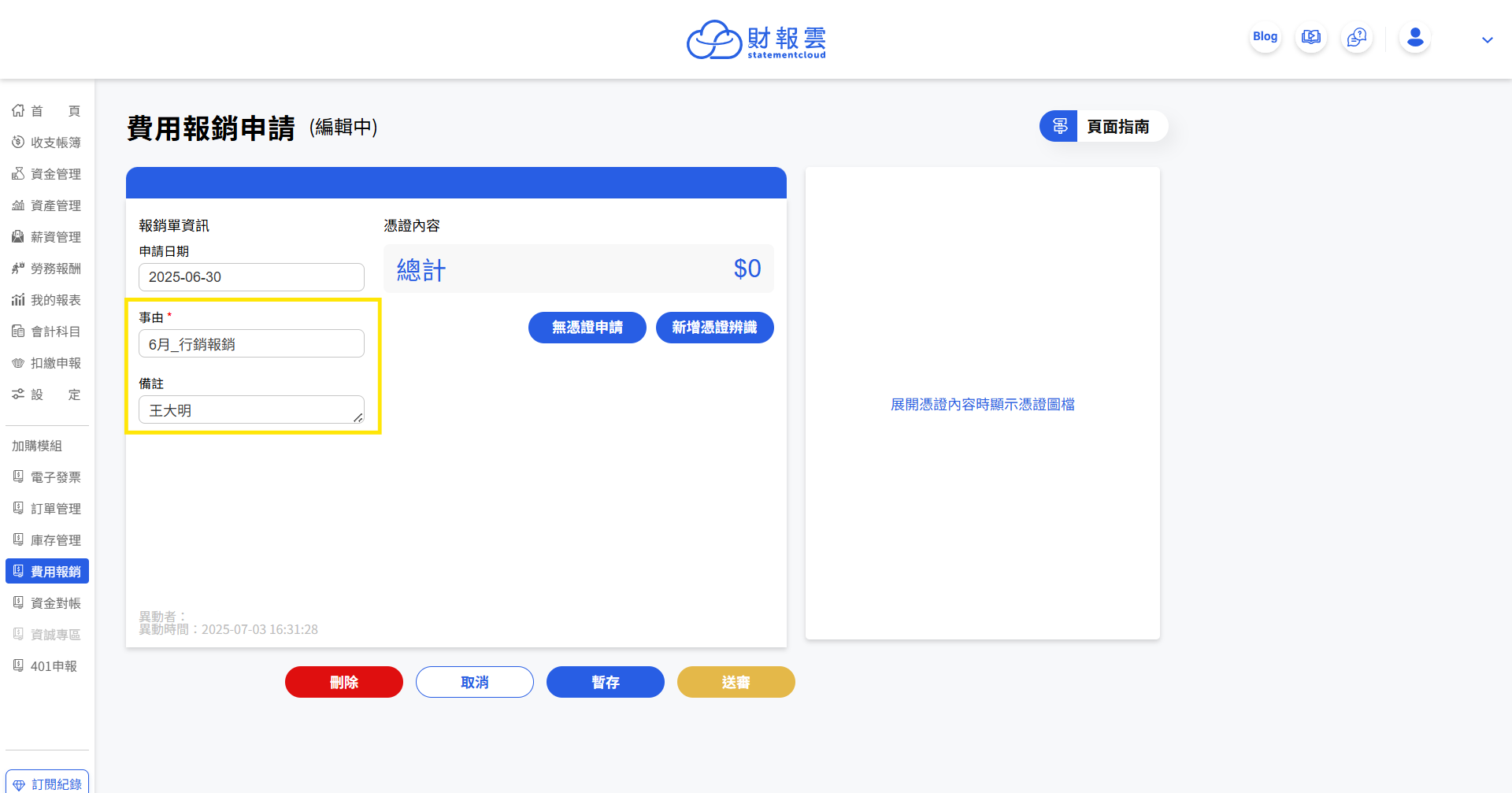
Task: Click the 訂閱紀錄 diamond icon
Action: click(19, 784)
